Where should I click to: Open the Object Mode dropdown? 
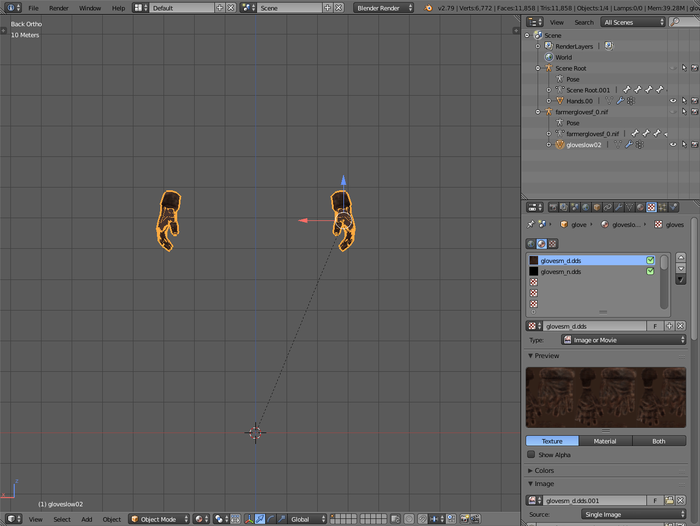(159, 519)
